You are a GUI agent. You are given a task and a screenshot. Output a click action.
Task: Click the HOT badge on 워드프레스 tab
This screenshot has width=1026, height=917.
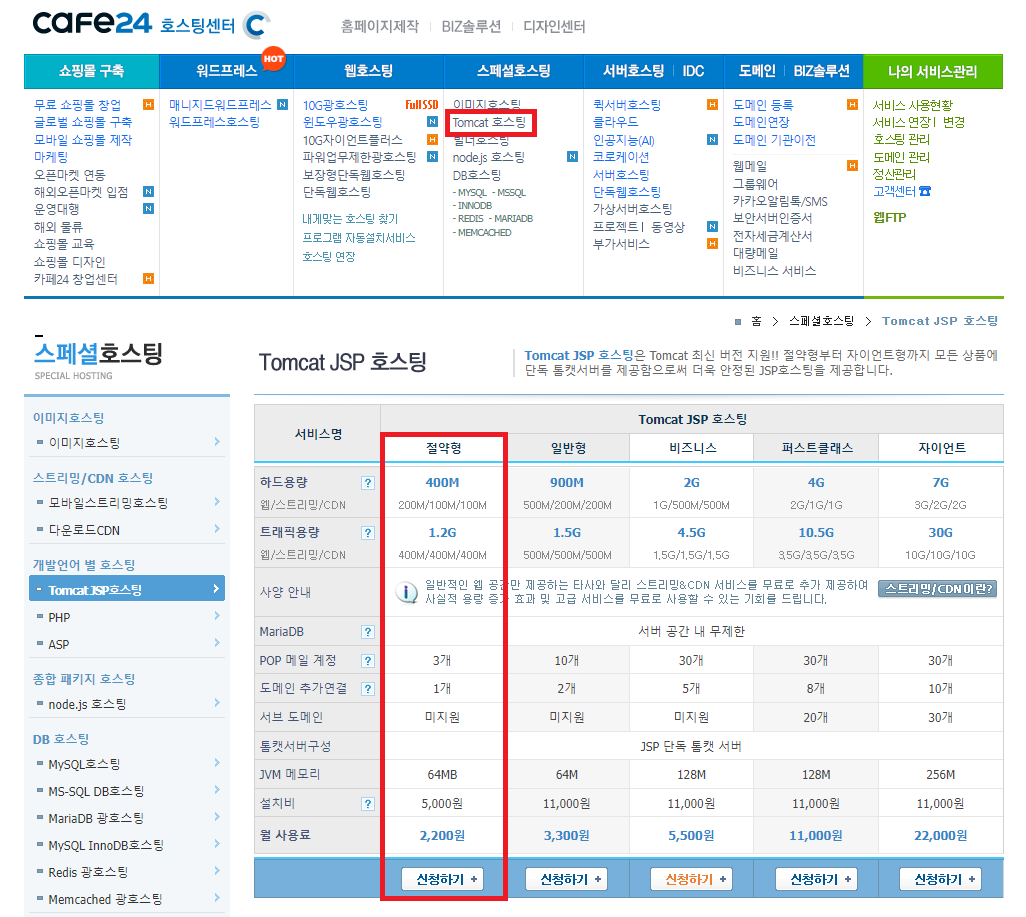pyautogui.click(x=273, y=59)
